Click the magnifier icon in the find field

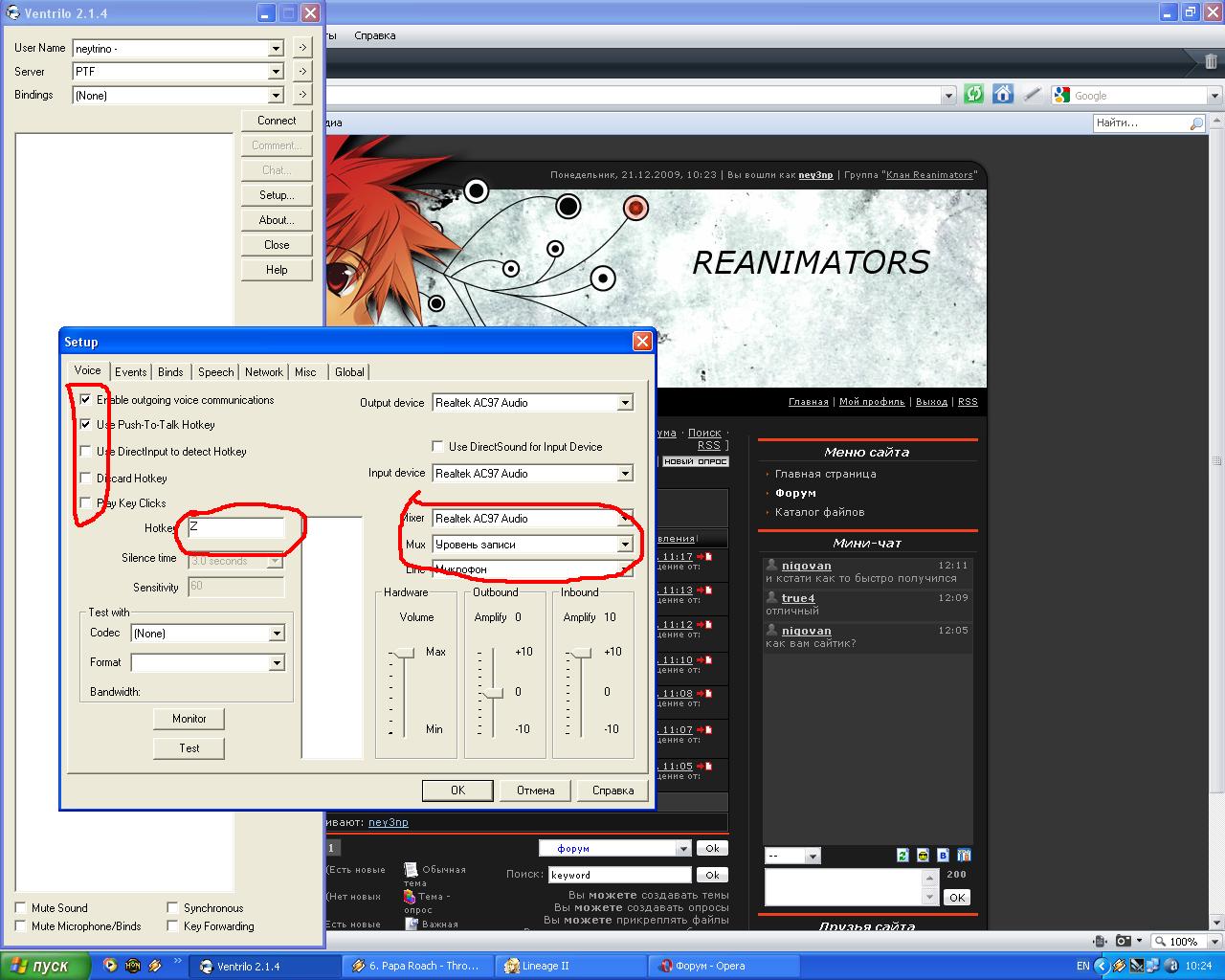pyautogui.click(x=1195, y=122)
